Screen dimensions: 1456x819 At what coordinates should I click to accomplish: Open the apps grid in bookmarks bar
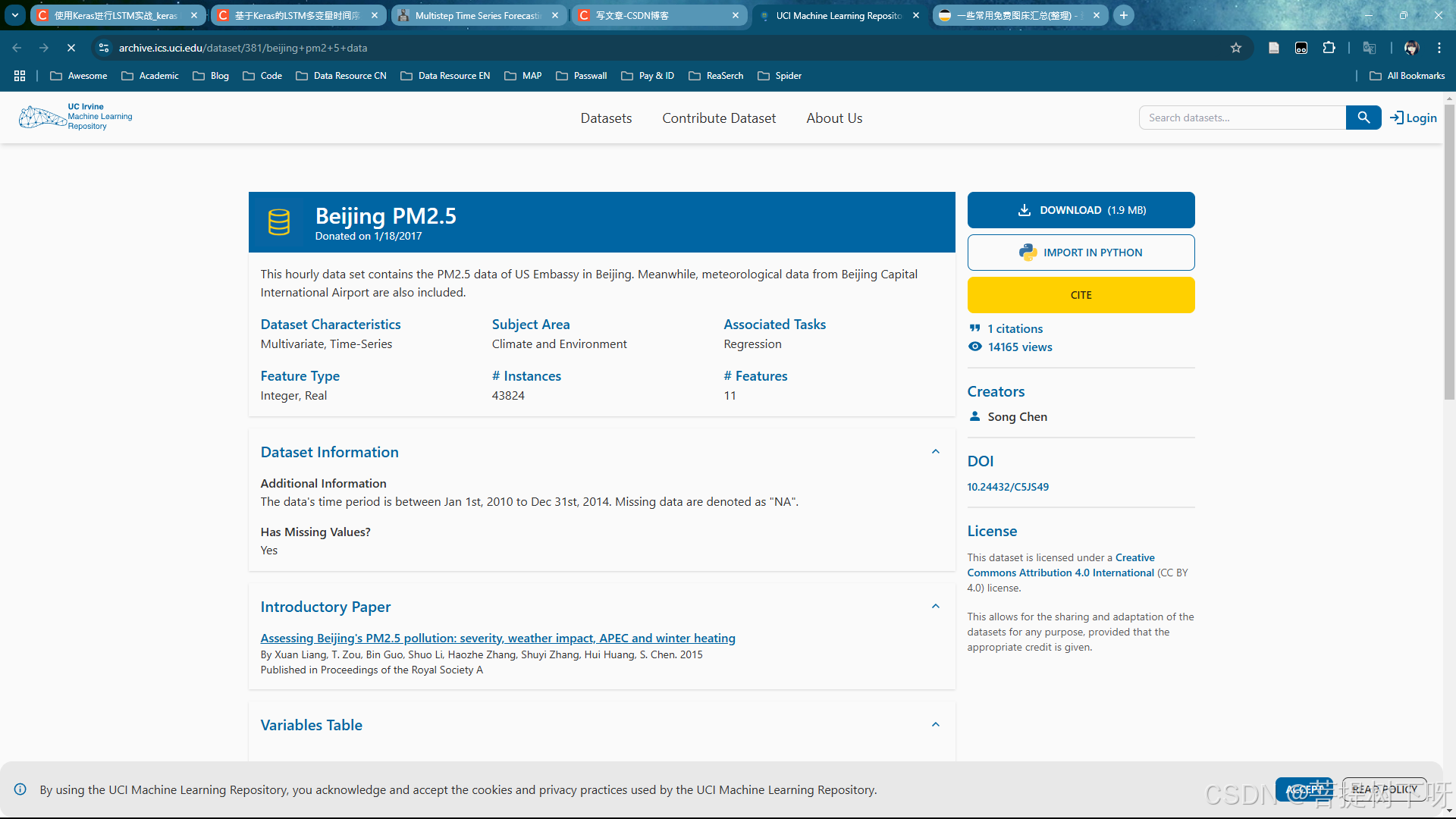coord(20,76)
